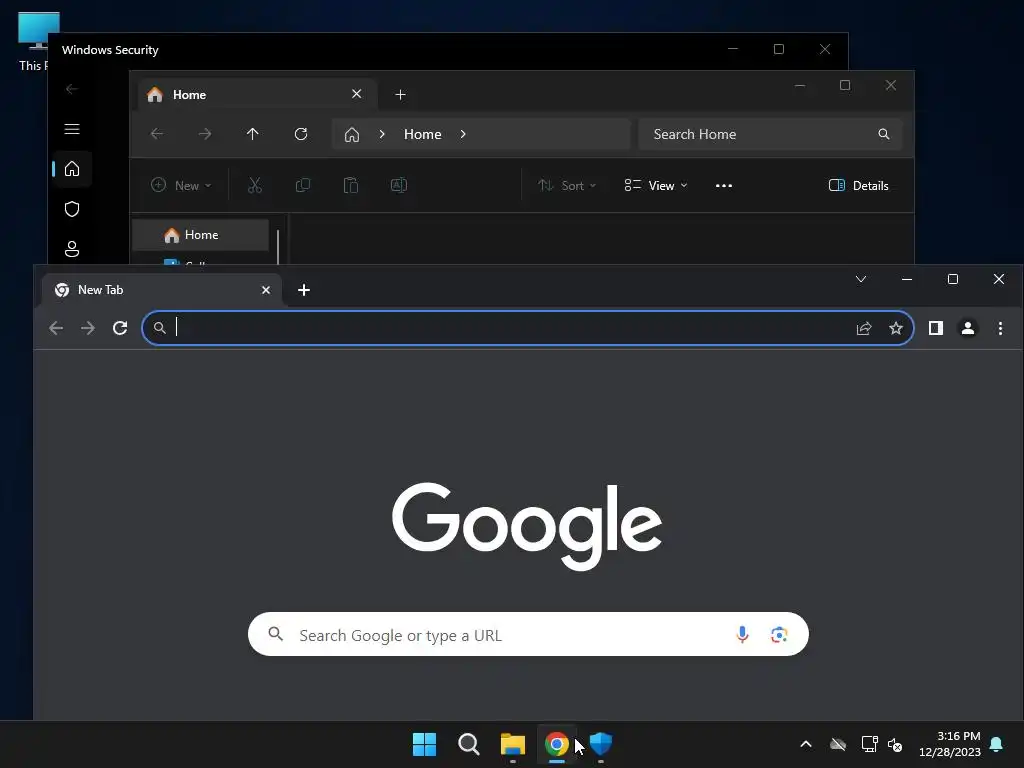Image resolution: width=1024 pixels, height=768 pixels.
Task: Open the View dropdown
Action: tap(656, 185)
